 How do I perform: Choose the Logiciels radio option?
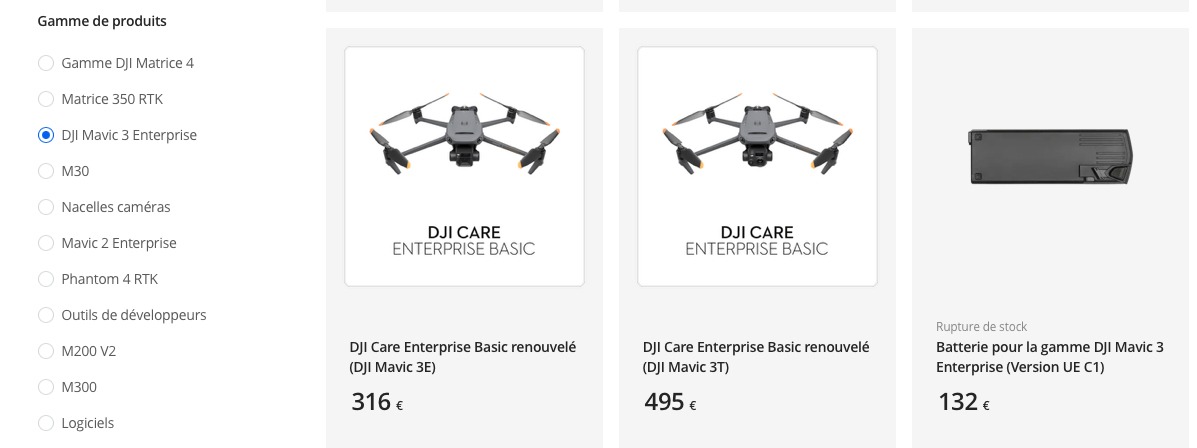pyautogui.click(x=46, y=423)
